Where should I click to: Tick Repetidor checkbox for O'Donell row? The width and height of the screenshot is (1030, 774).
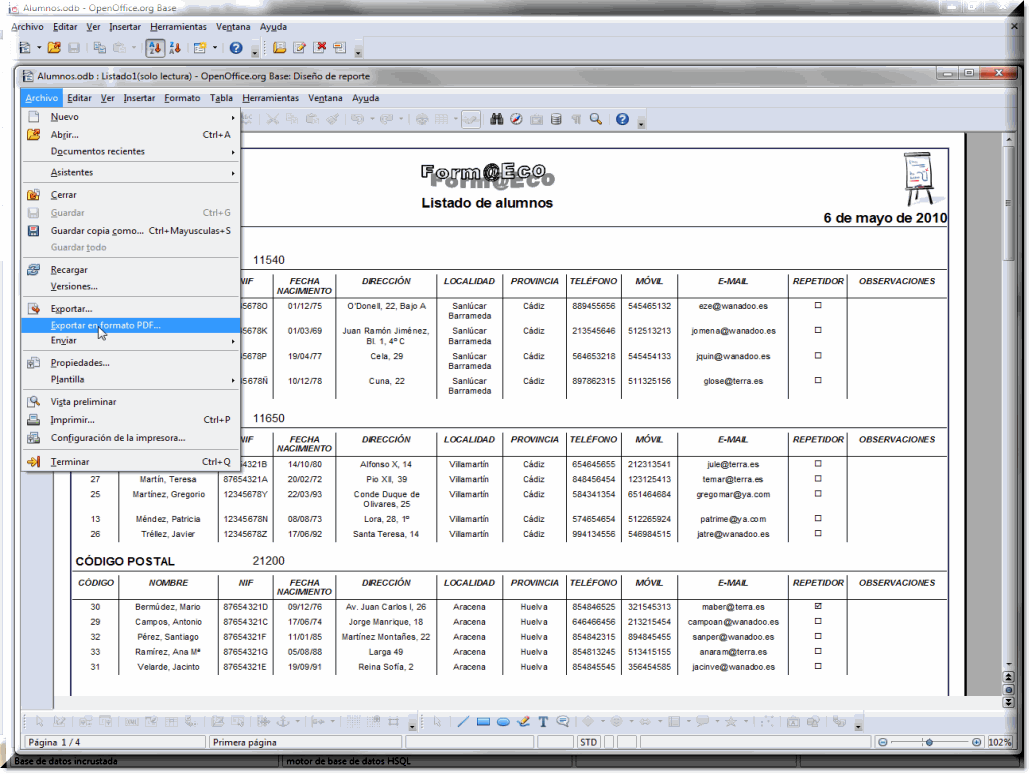pos(818,306)
